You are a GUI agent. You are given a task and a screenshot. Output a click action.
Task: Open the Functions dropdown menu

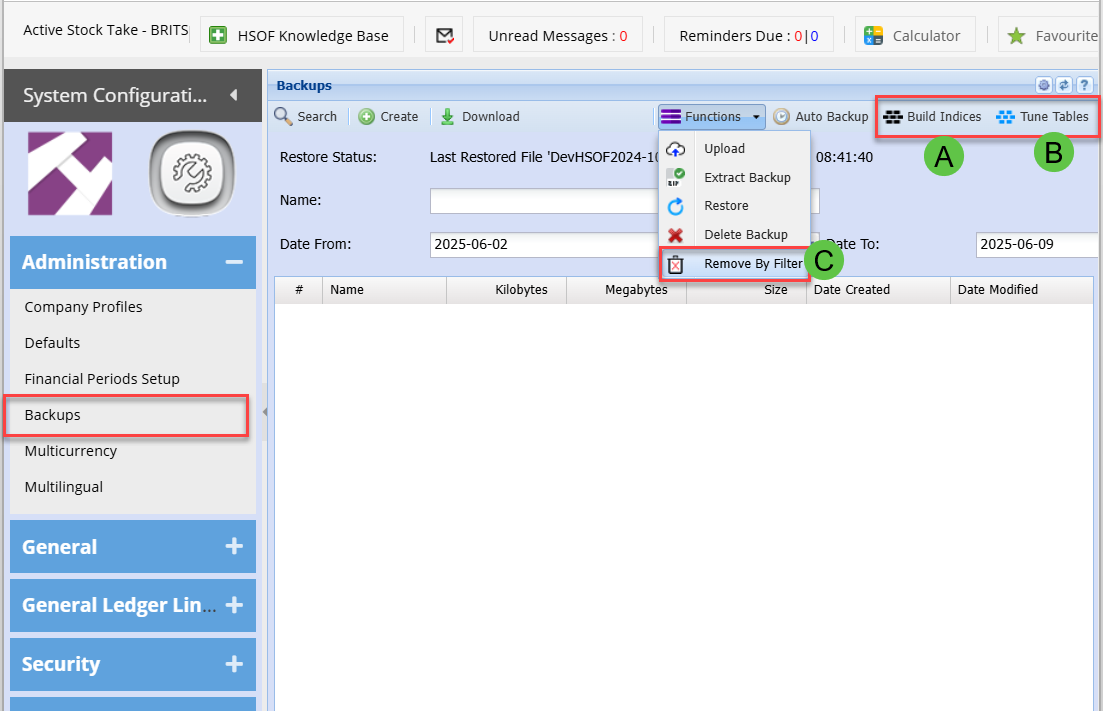(712, 117)
